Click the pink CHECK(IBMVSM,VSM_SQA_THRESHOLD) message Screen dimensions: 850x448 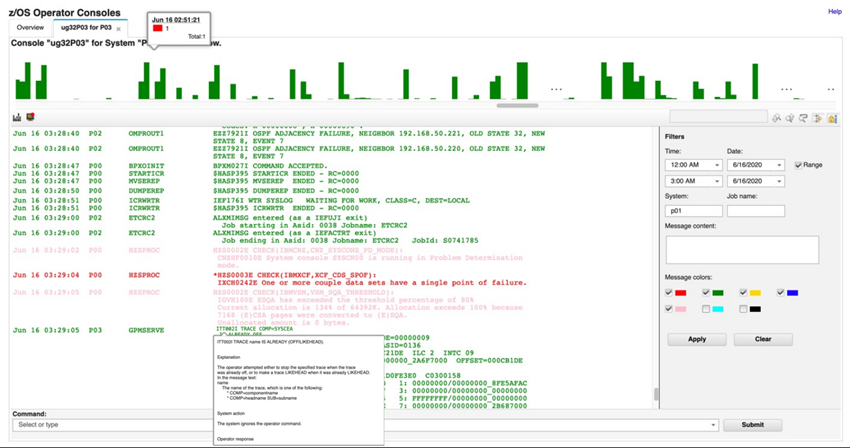368,308
